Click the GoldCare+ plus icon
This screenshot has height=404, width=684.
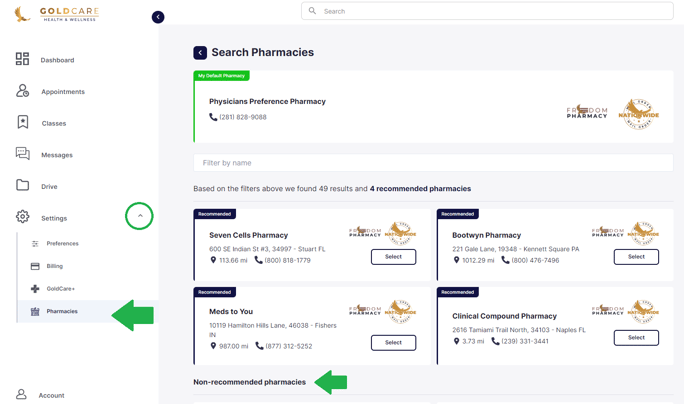(35, 289)
